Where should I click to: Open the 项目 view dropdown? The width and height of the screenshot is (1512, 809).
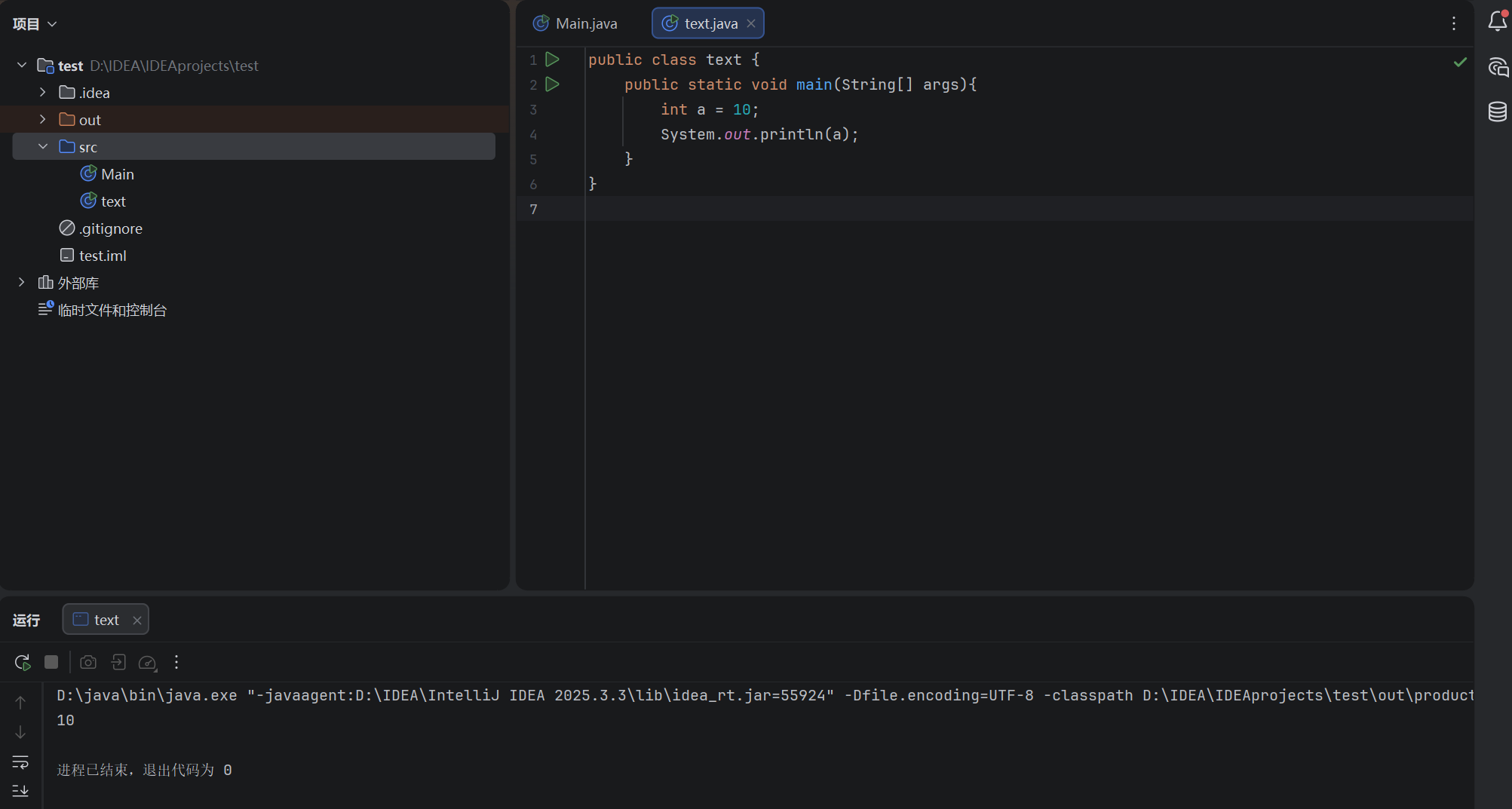35,24
